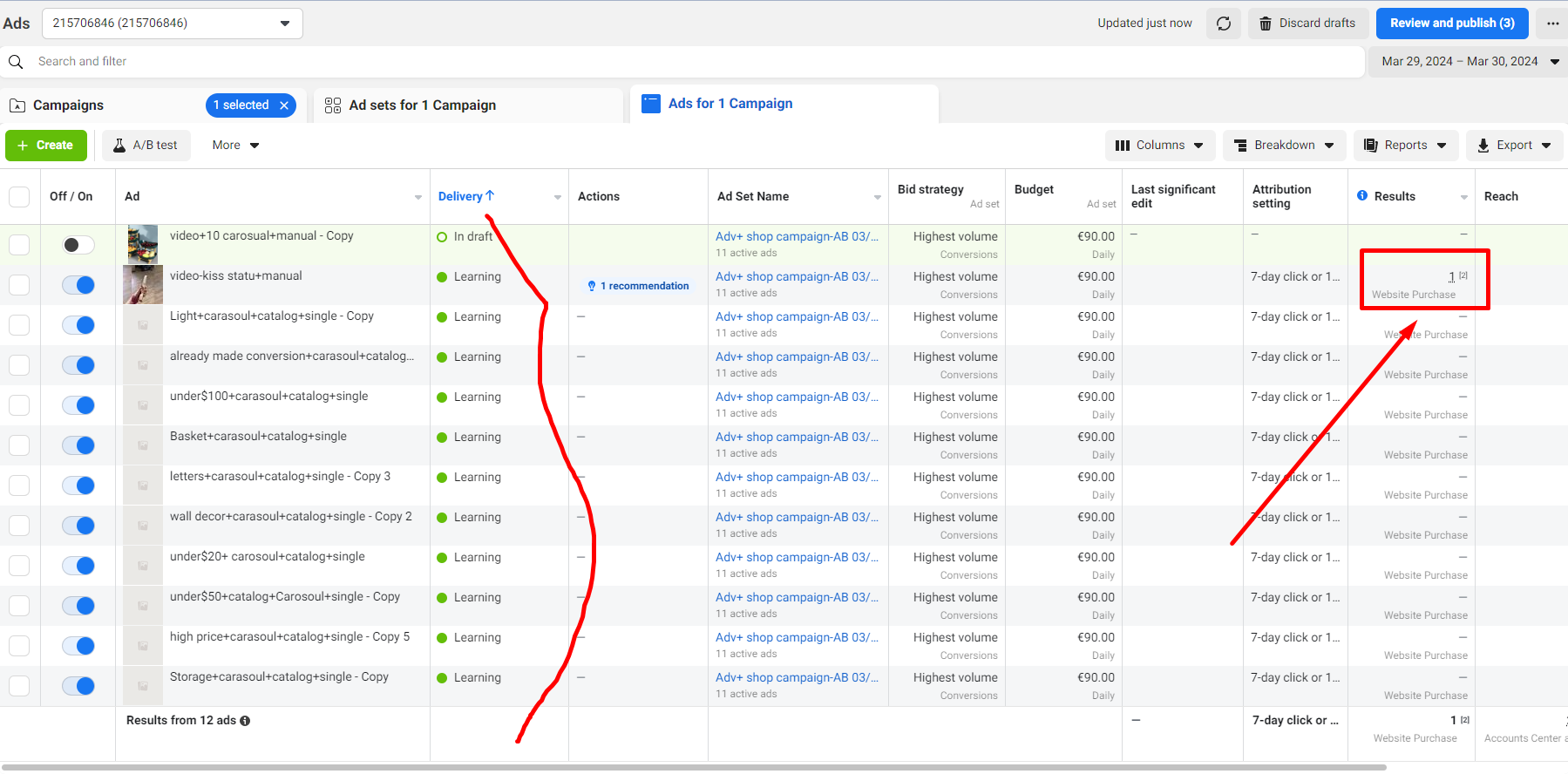Click the info icon beside Results from 12 ads
The height and width of the screenshot is (774, 1568).
click(245, 721)
